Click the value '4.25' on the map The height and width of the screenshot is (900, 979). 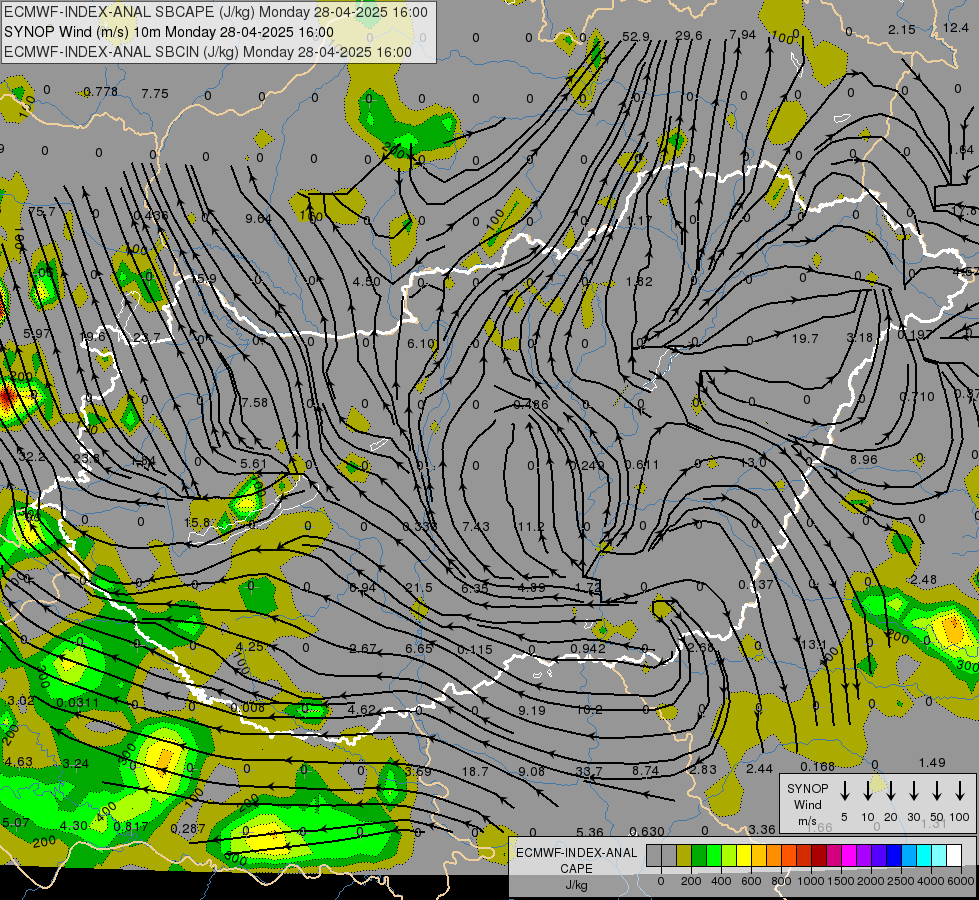[249, 646]
